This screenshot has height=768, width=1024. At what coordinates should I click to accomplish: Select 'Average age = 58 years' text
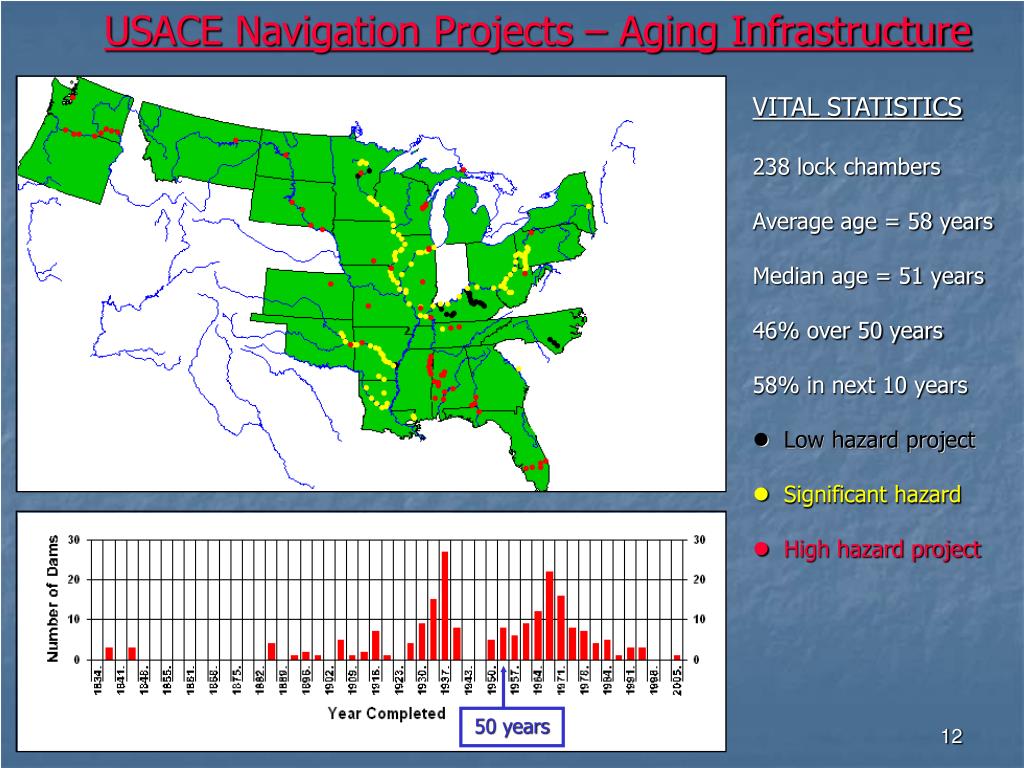872,222
